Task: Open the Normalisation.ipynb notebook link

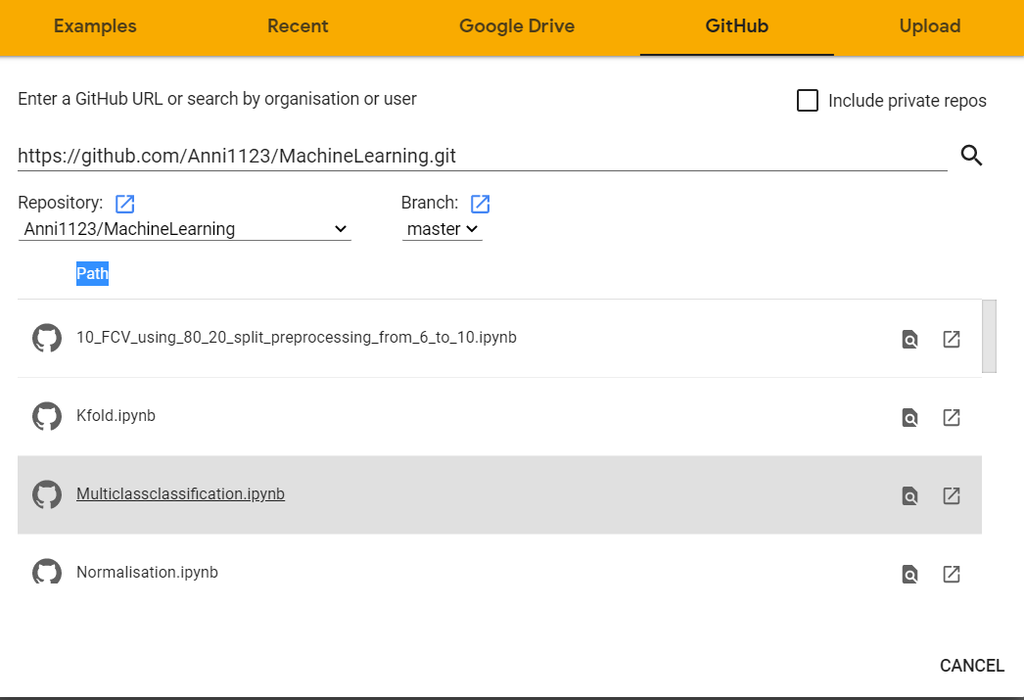Action: click(147, 572)
